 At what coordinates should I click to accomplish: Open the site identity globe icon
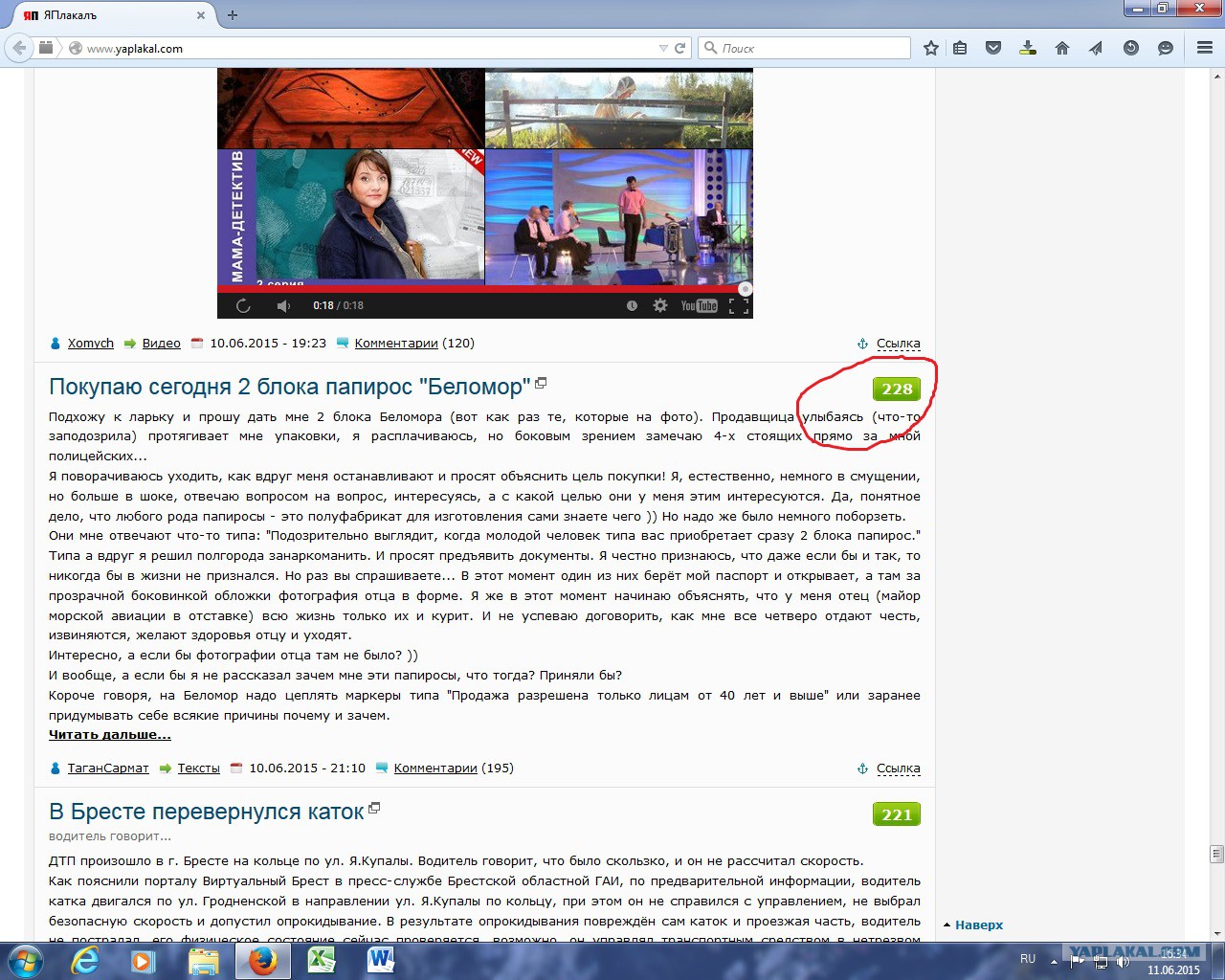[x=76, y=48]
